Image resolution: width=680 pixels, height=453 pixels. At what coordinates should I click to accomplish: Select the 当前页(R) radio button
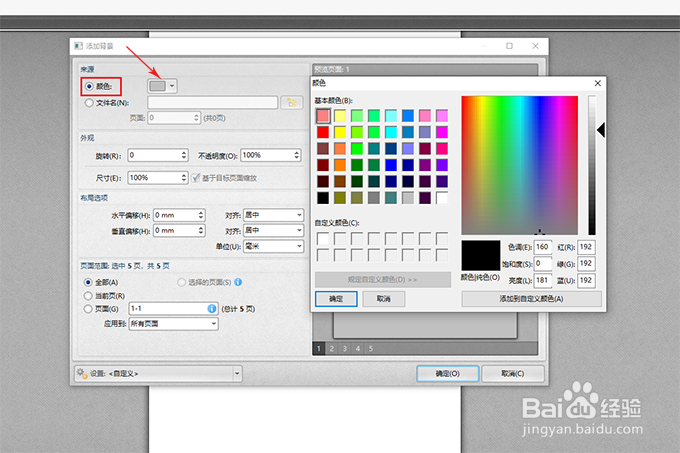point(88,296)
